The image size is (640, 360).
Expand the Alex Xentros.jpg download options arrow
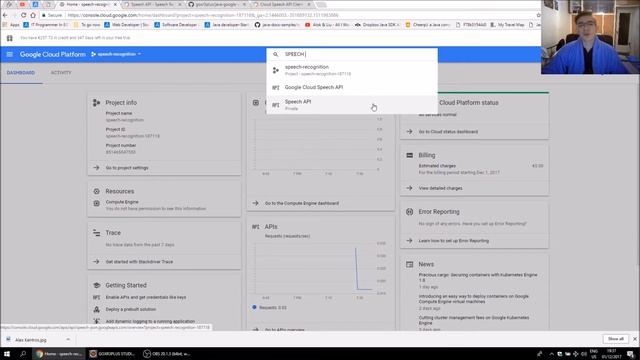coord(68,340)
